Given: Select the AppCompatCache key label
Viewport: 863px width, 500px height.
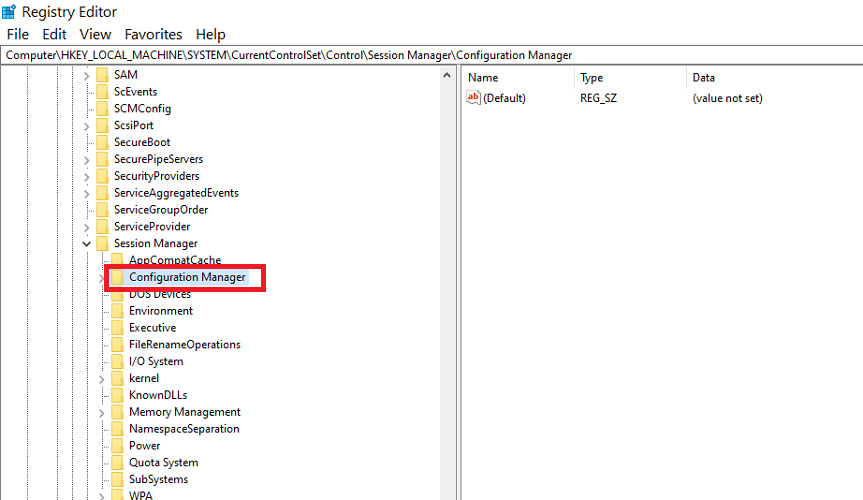Looking at the screenshot, I should [x=175, y=260].
